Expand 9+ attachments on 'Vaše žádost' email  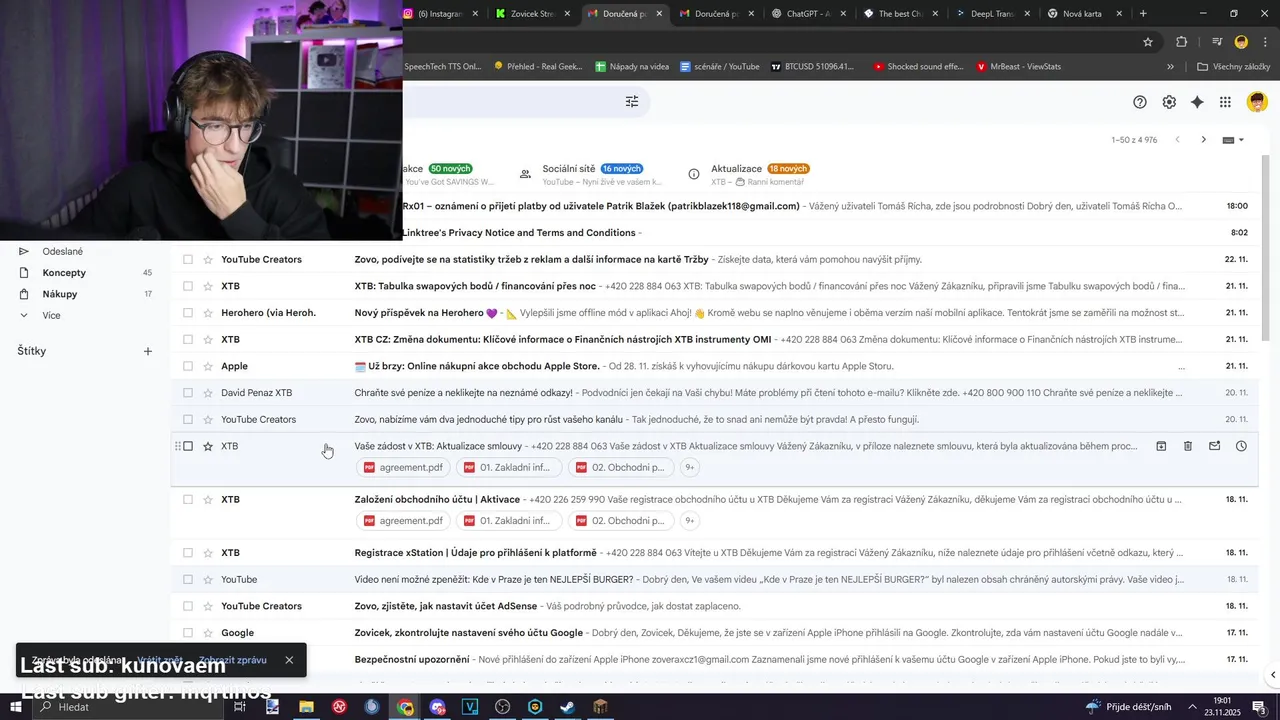[689, 467]
